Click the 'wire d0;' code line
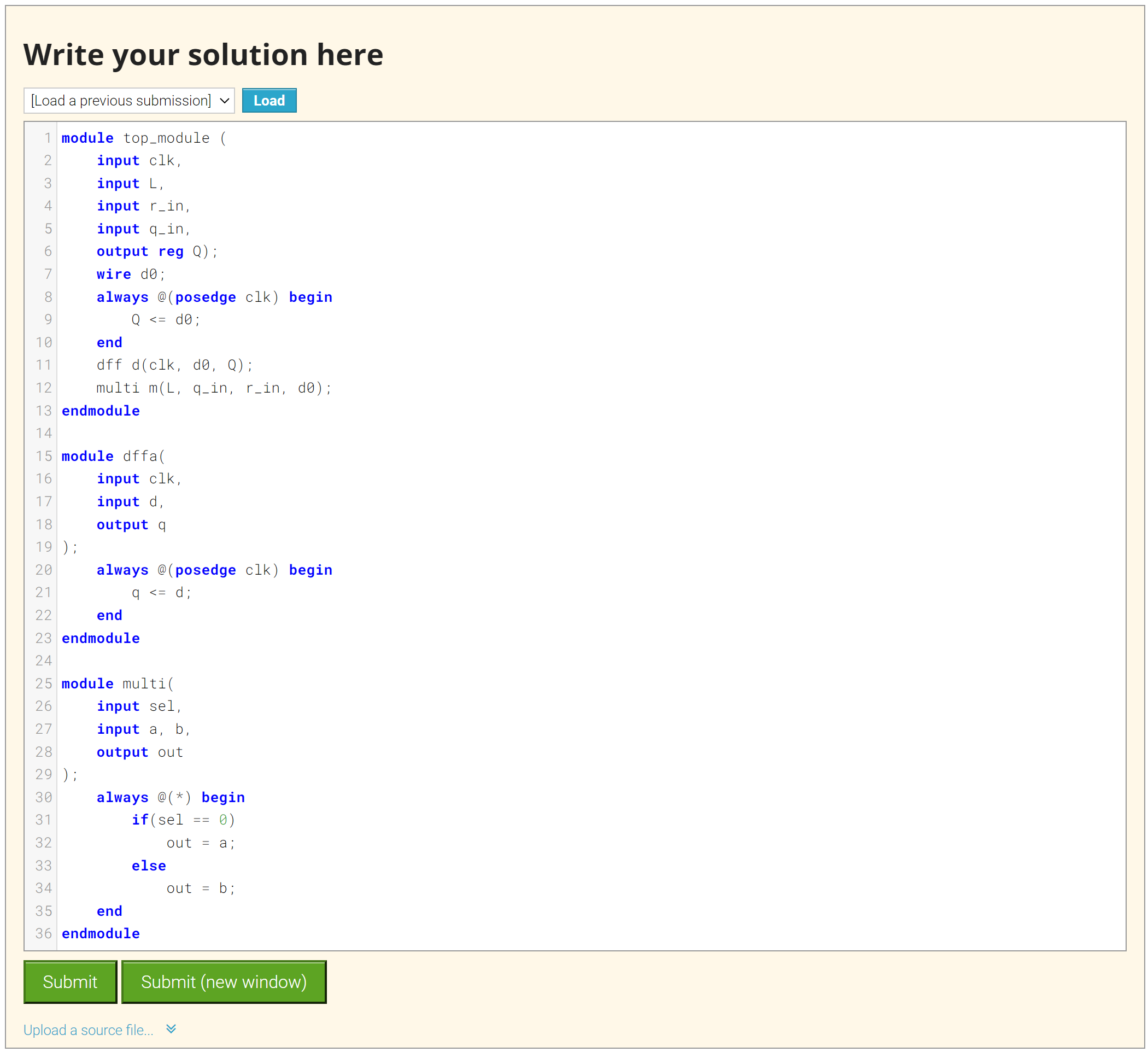 point(131,274)
